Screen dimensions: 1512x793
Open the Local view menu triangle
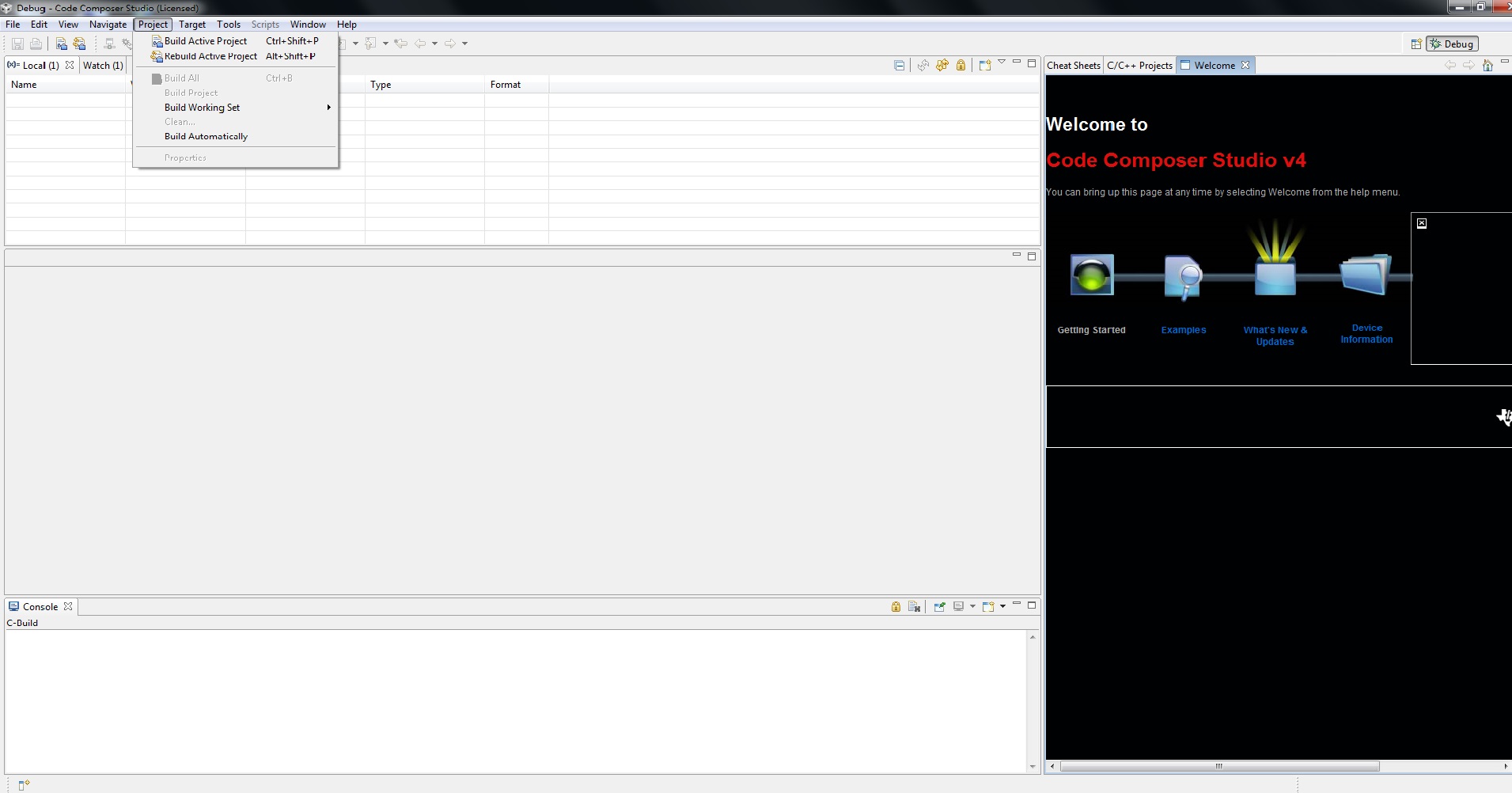pyautogui.click(x=1002, y=62)
